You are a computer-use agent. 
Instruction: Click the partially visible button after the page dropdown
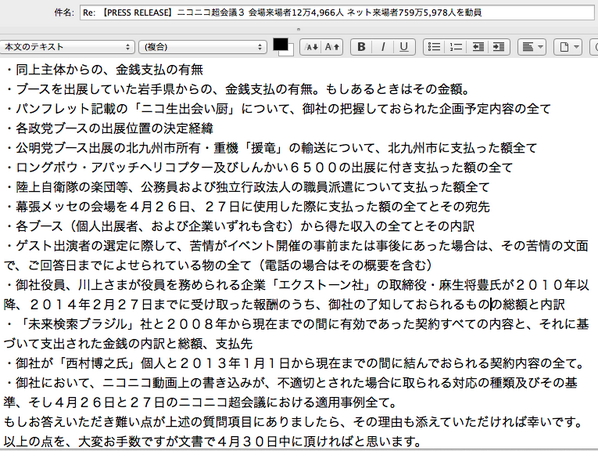[x=594, y=47]
